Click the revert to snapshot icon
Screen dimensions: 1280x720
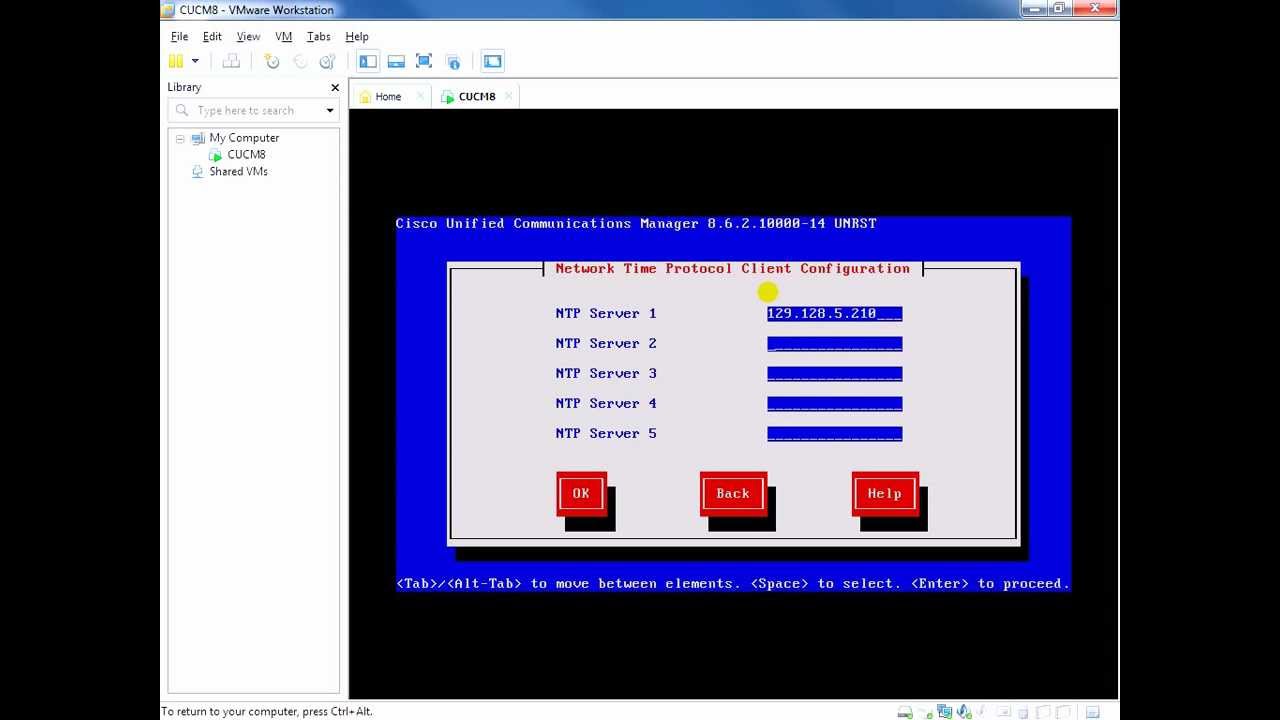click(x=300, y=61)
